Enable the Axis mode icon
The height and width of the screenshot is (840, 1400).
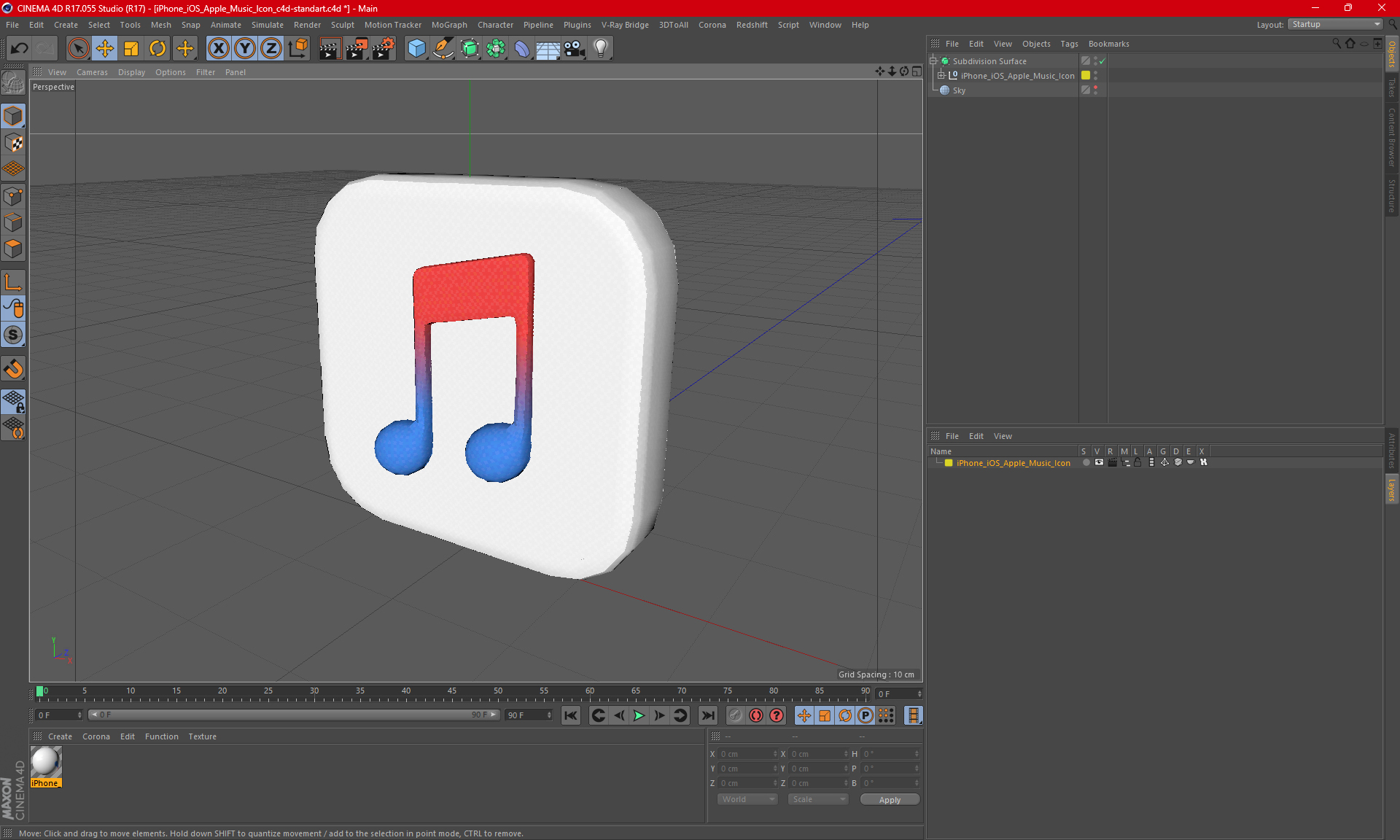click(13, 282)
